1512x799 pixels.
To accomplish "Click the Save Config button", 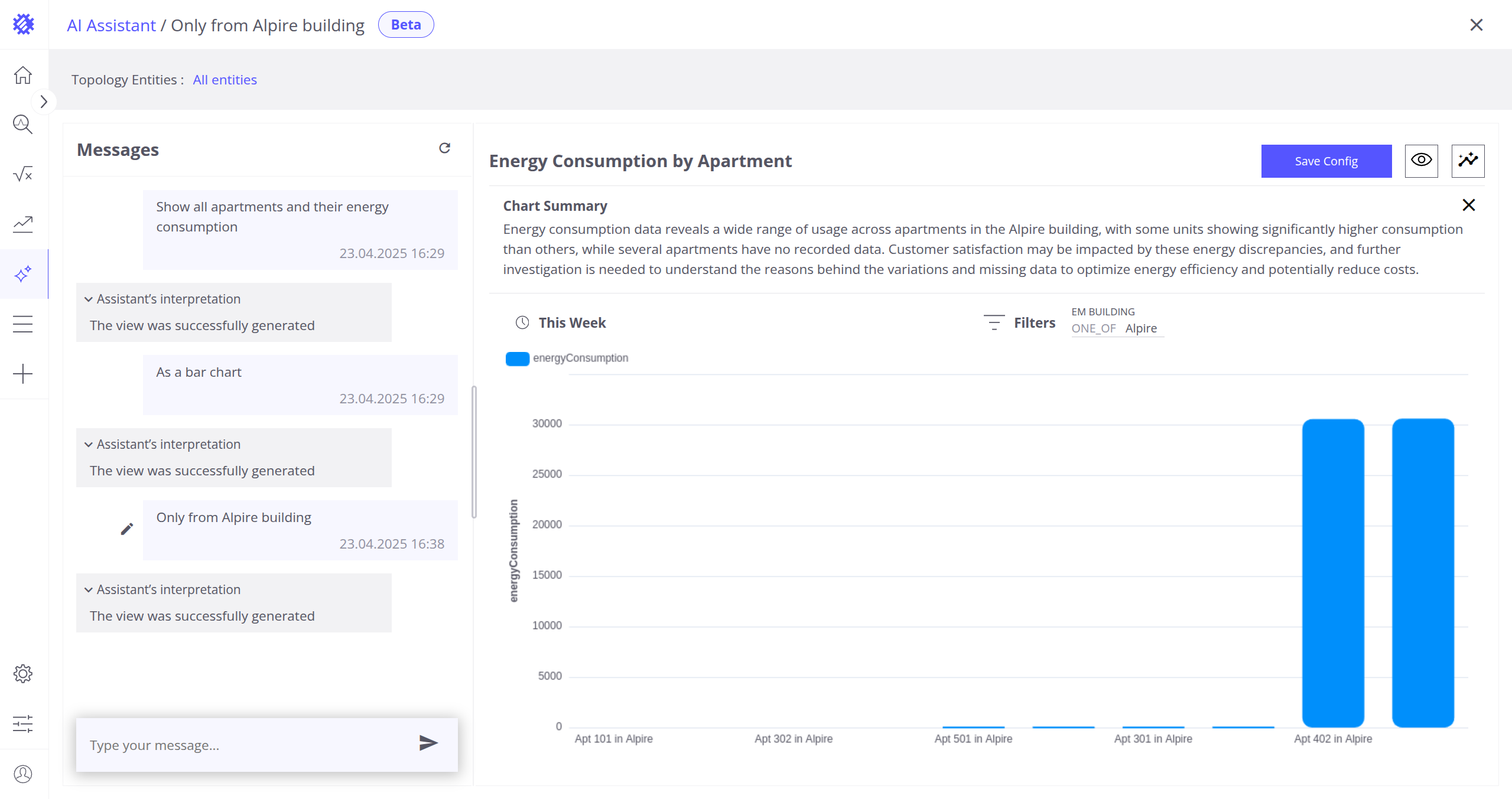I will (x=1326, y=161).
